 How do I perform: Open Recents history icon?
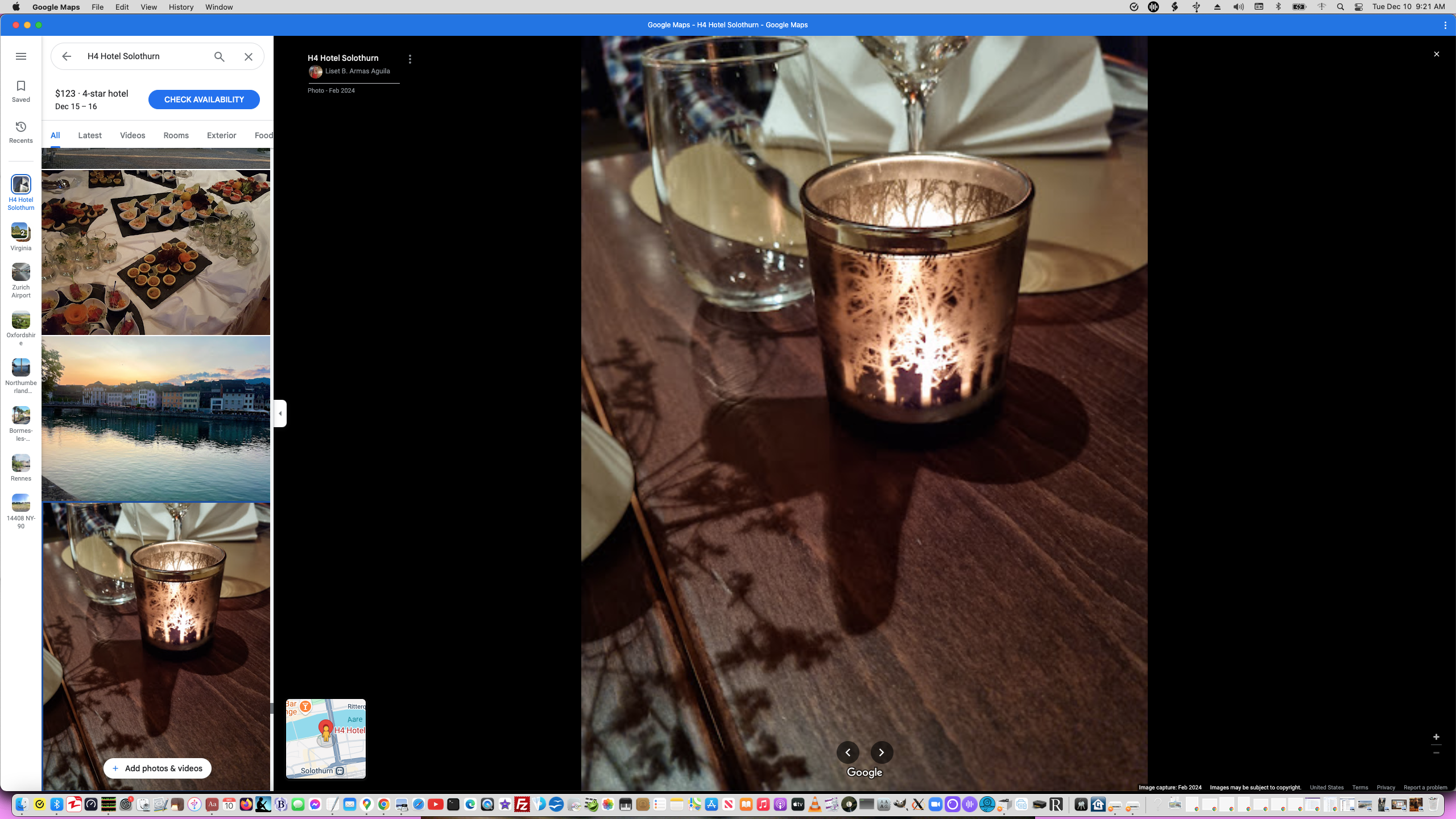point(21,127)
